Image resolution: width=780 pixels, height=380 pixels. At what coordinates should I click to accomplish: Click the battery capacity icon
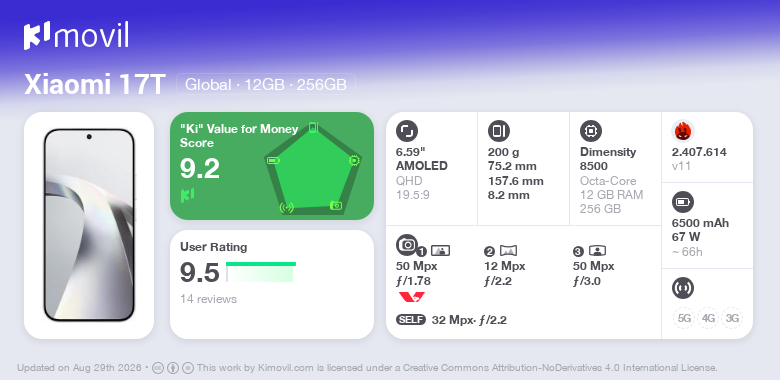click(x=683, y=202)
